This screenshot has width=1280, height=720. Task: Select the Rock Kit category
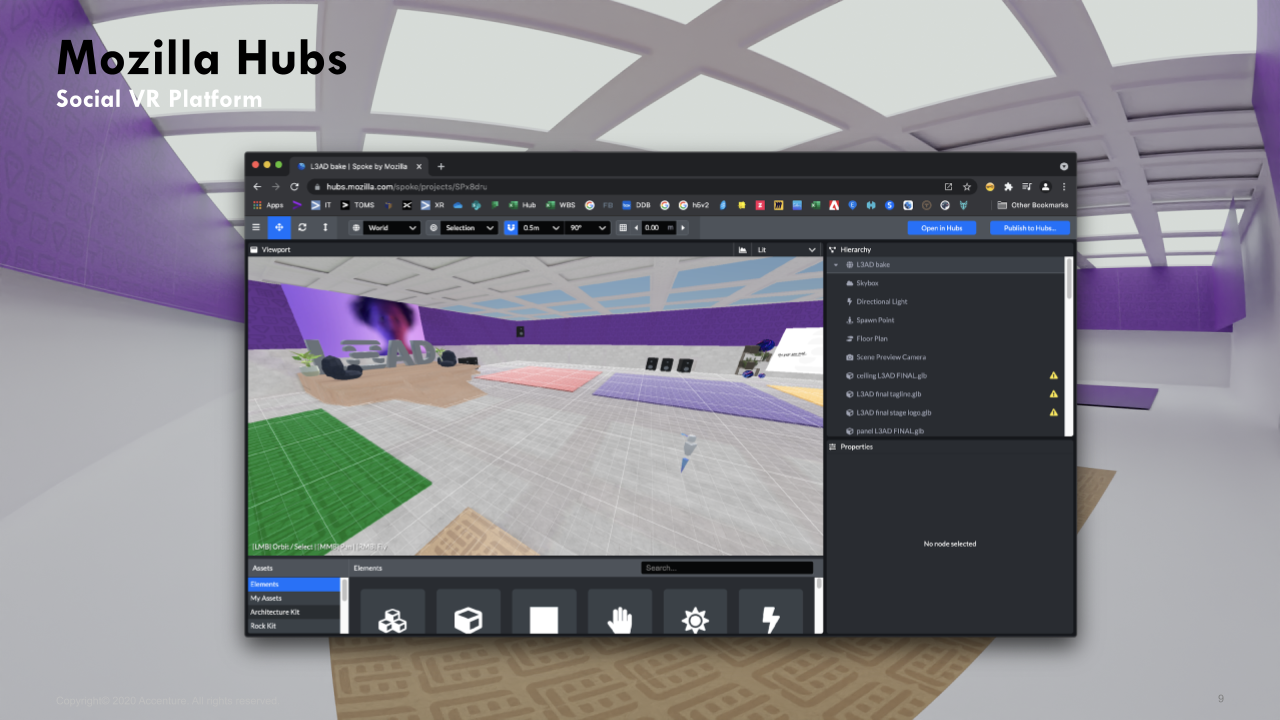294,626
